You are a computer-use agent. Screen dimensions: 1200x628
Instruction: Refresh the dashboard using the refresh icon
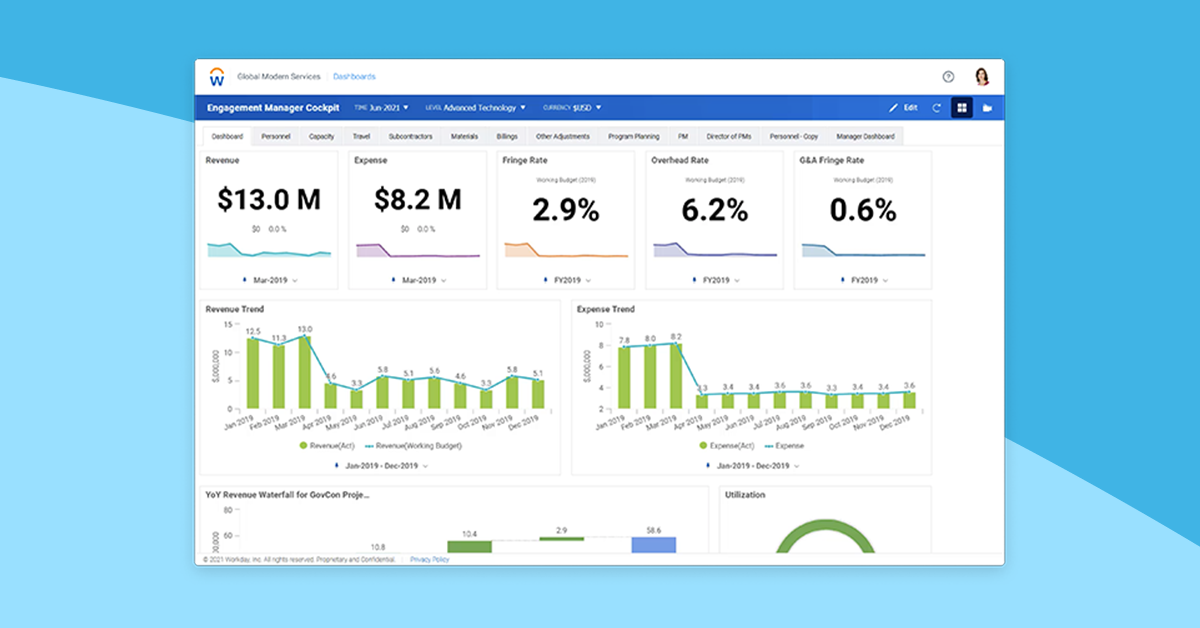tap(937, 107)
